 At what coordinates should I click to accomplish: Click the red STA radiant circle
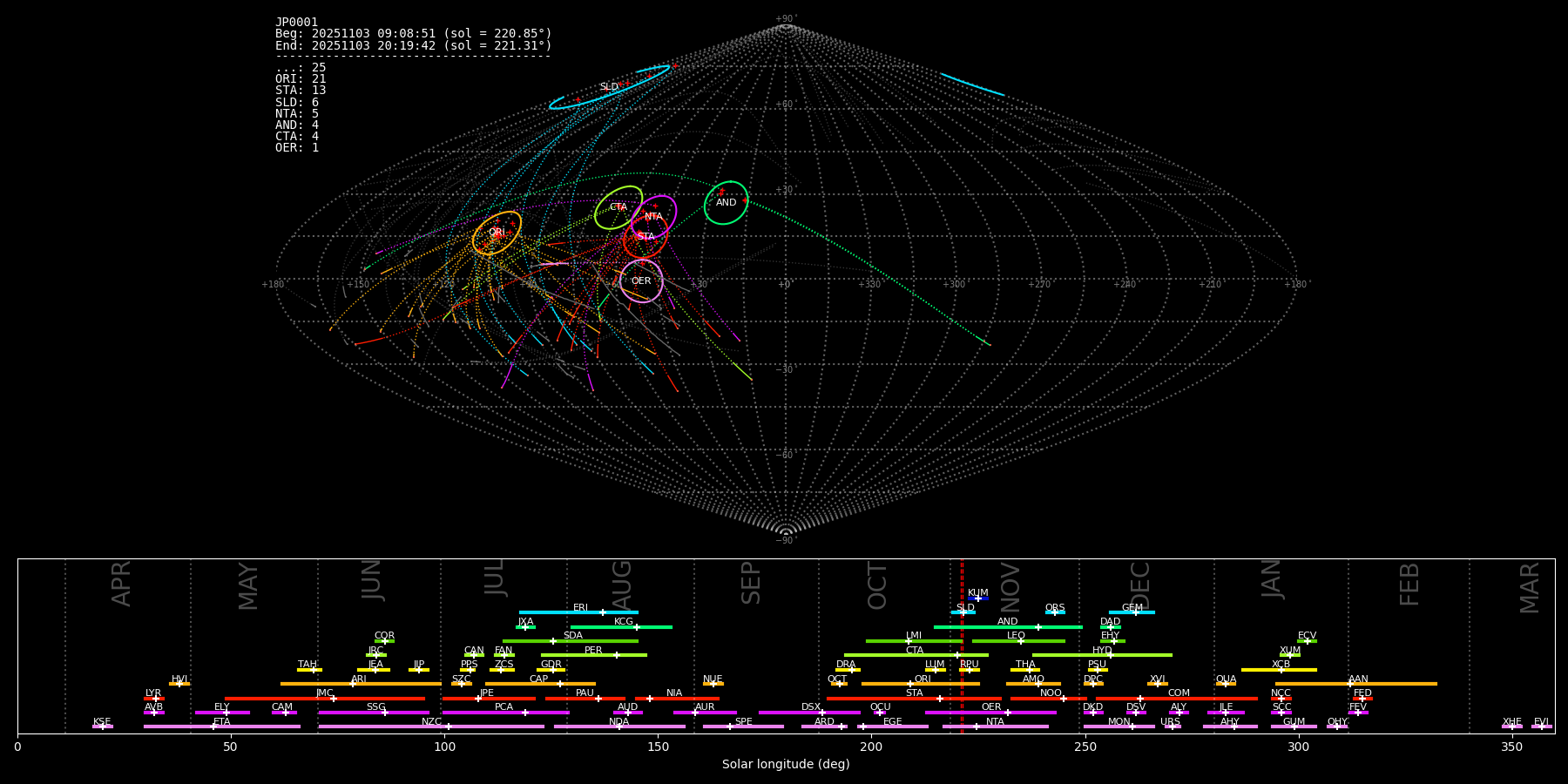(645, 236)
